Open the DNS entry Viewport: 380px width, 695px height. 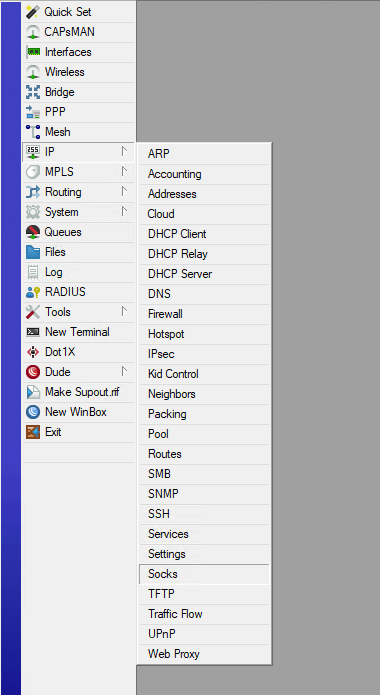tap(204, 294)
